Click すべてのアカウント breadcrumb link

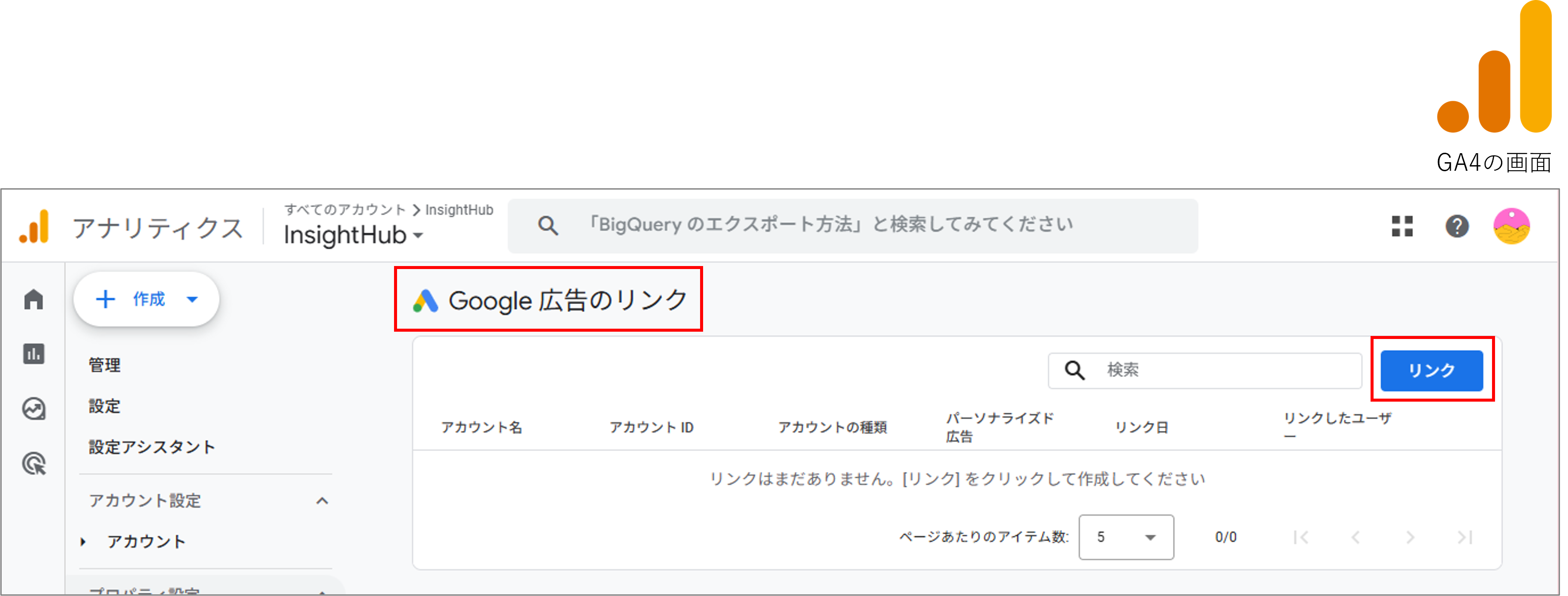345,210
